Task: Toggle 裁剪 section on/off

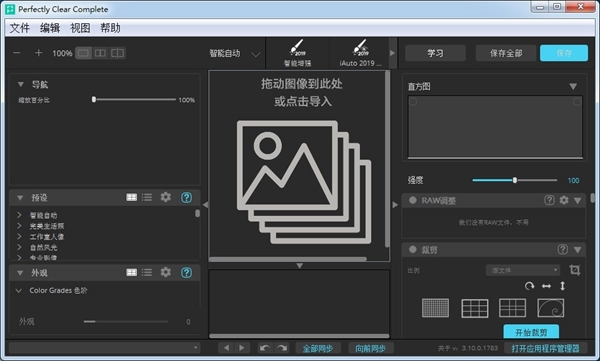Action: 412,250
